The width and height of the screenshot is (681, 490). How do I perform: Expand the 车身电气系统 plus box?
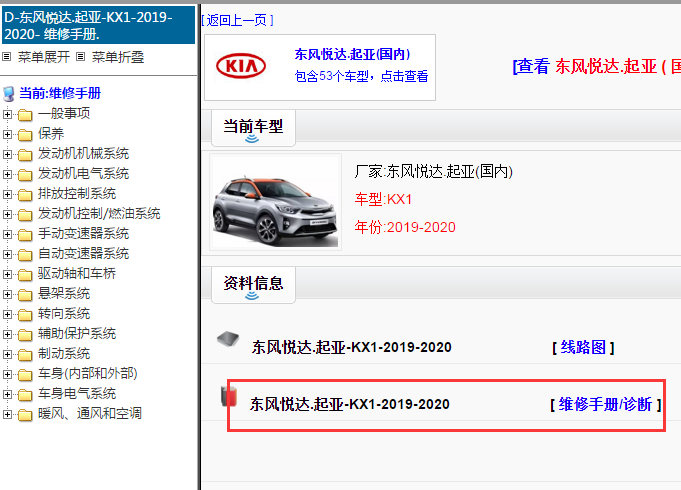pyautogui.click(x=7, y=394)
